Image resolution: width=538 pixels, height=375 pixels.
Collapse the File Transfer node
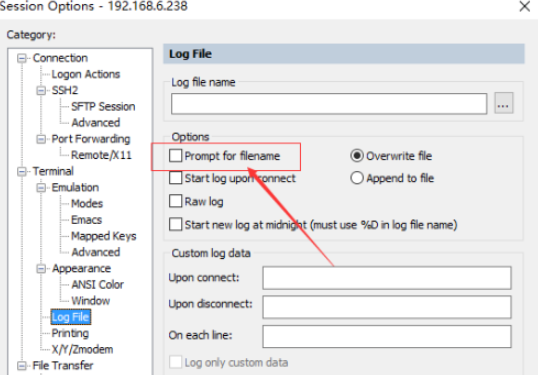point(22,366)
